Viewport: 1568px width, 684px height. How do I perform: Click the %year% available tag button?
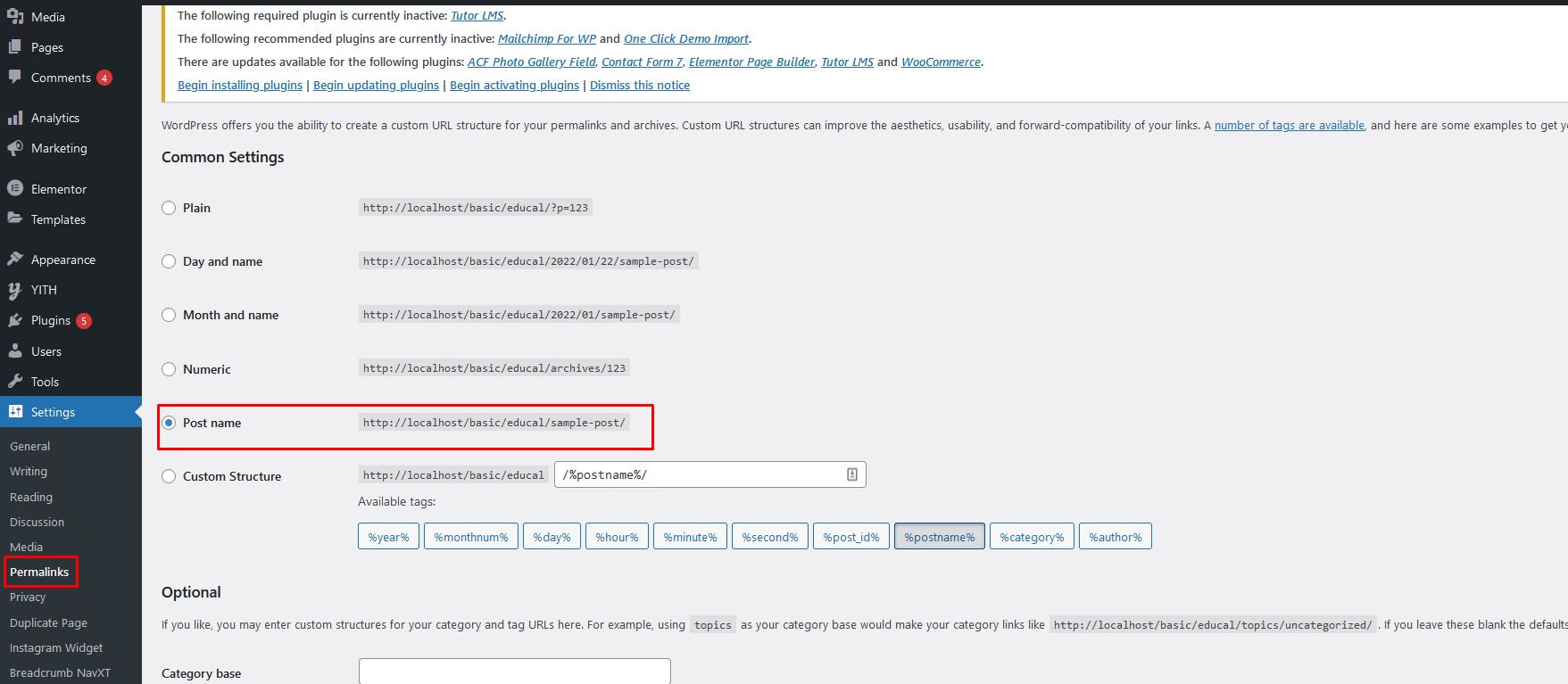click(x=388, y=537)
